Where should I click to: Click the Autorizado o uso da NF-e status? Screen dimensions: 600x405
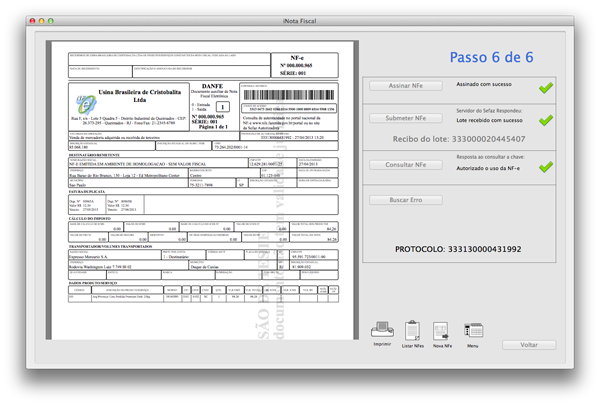tap(488, 168)
